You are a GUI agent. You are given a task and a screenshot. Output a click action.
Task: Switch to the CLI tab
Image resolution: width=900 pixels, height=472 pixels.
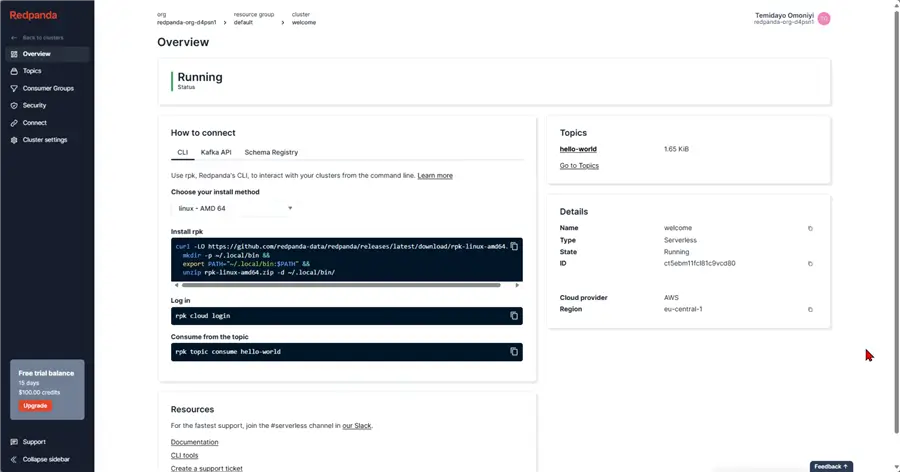(x=183, y=152)
